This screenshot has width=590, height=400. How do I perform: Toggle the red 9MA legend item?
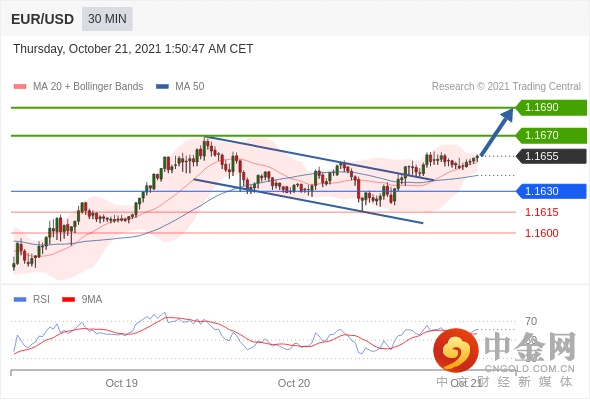click(x=82, y=300)
